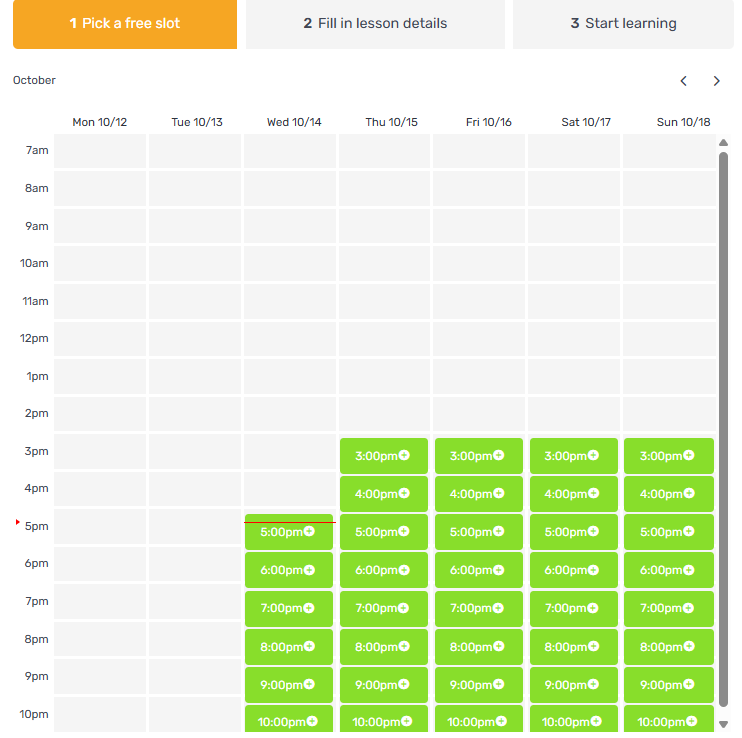Click the Mon 10/12 column header
Viewport: 742px width, 738px height.
click(x=100, y=122)
